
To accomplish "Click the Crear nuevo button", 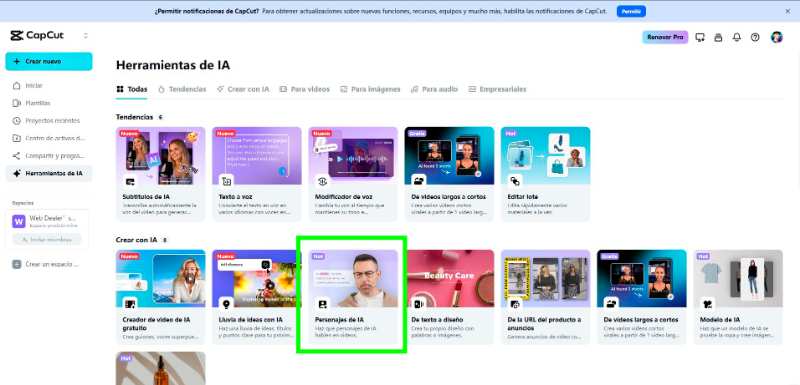I will pos(49,61).
